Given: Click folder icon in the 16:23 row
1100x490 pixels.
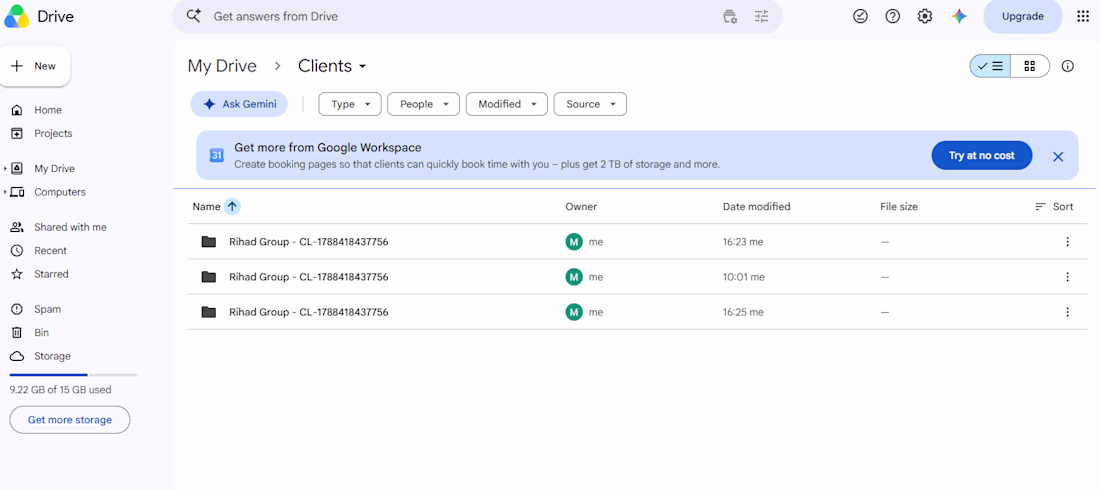Looking at the screenshot, I should point(208,241).
